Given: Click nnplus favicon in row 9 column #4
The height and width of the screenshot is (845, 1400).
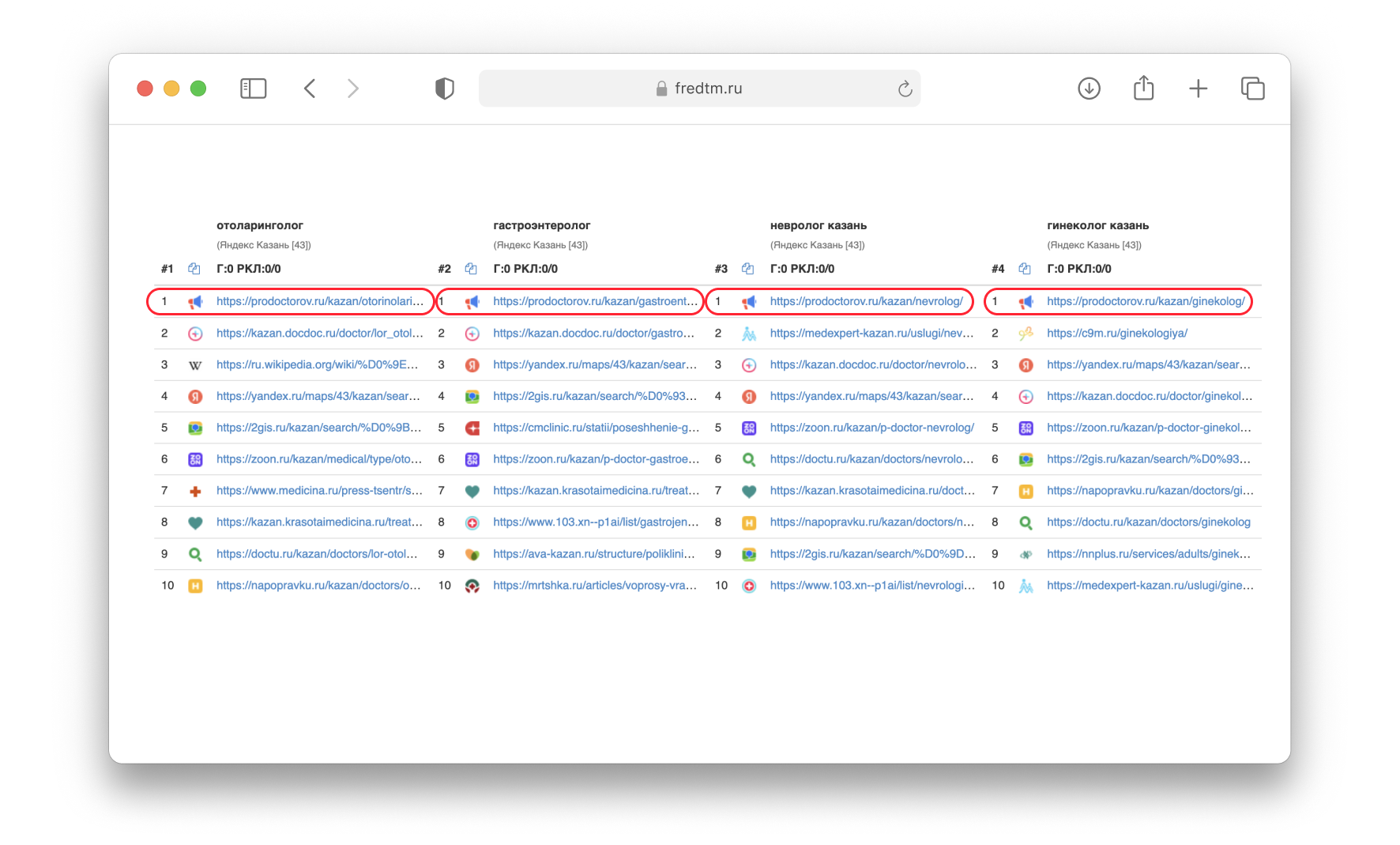Looking at the screenshot, I should [x=1026, y=554].
